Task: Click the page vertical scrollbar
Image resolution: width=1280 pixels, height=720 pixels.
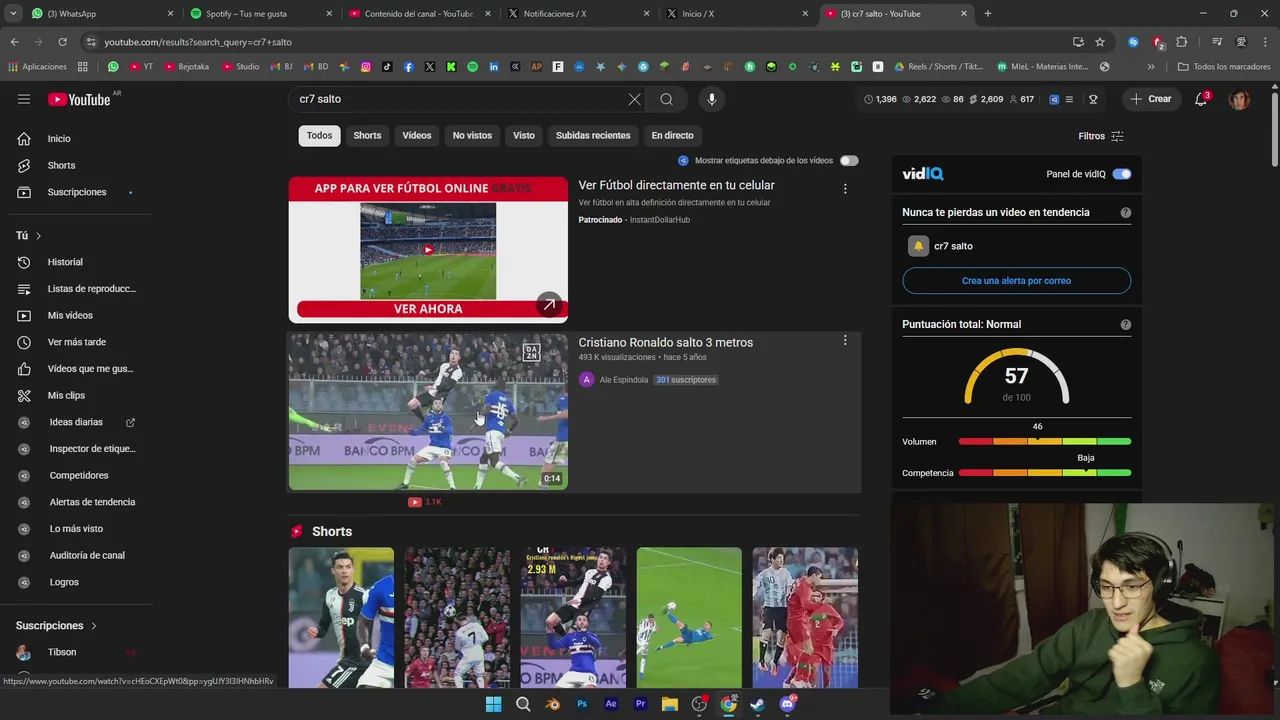Action: [x=1274, y=128]
